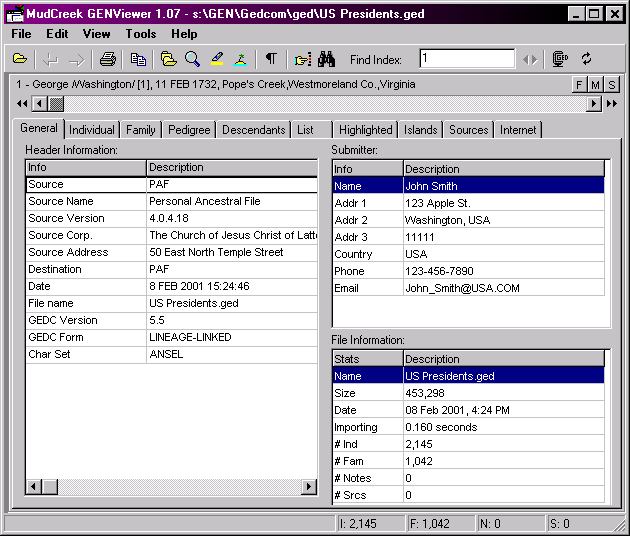
Task: Click the paragraph mark icon
Action: point(270,59)
